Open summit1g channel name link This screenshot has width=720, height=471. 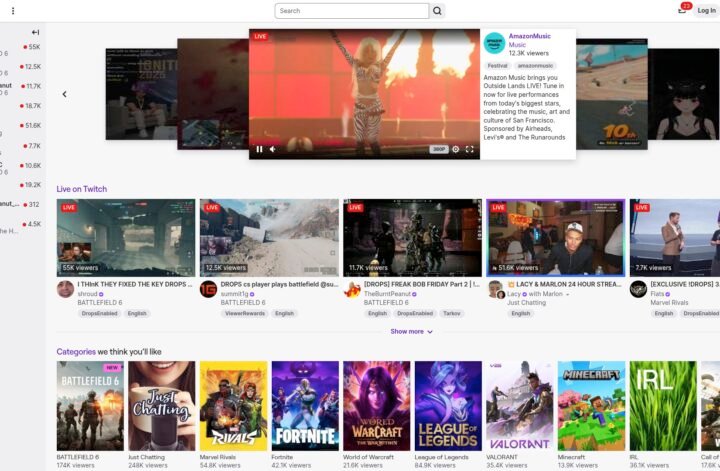tap(234, 294)
